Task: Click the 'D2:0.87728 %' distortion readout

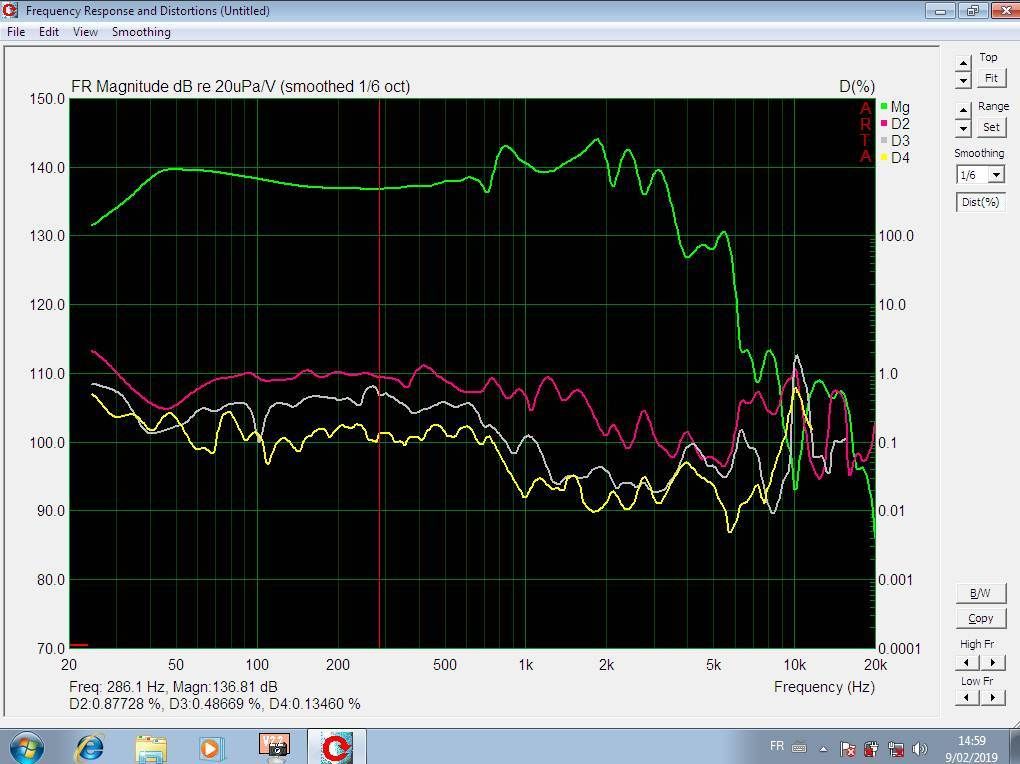Action: pos(115,704)
